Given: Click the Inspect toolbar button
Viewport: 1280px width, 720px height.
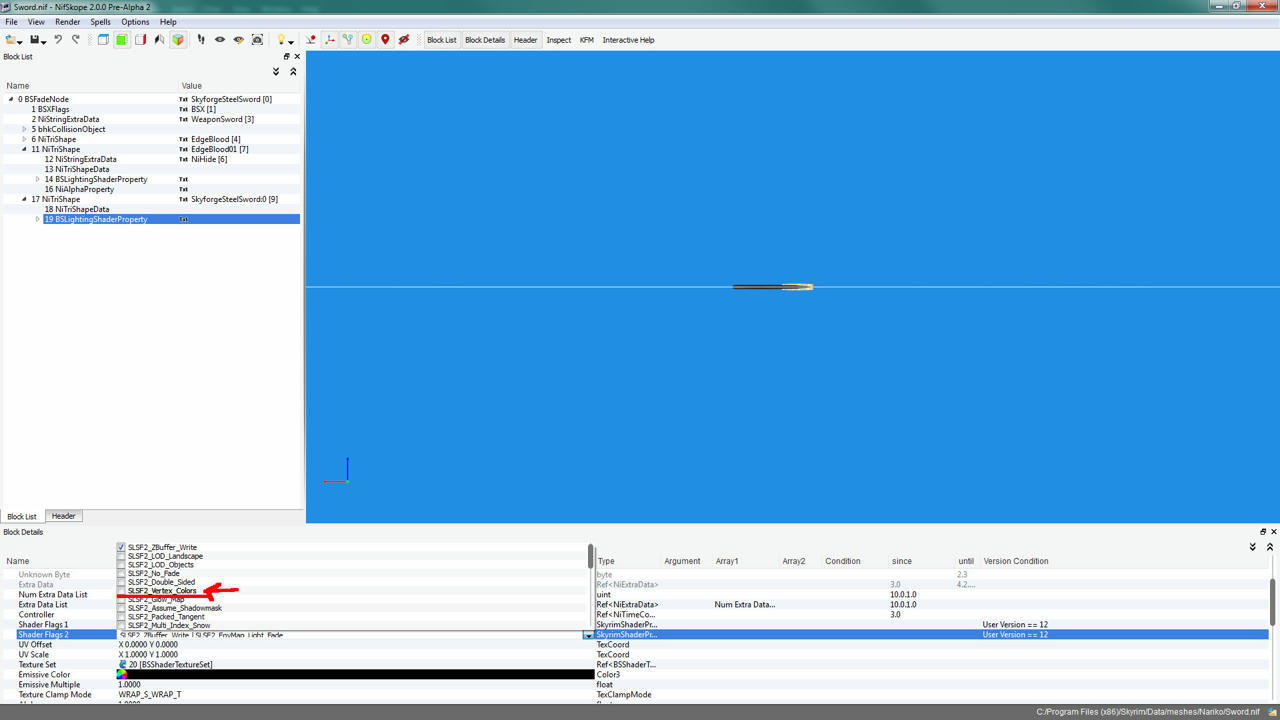Looking at the screenshot, I should click(559, 40).
